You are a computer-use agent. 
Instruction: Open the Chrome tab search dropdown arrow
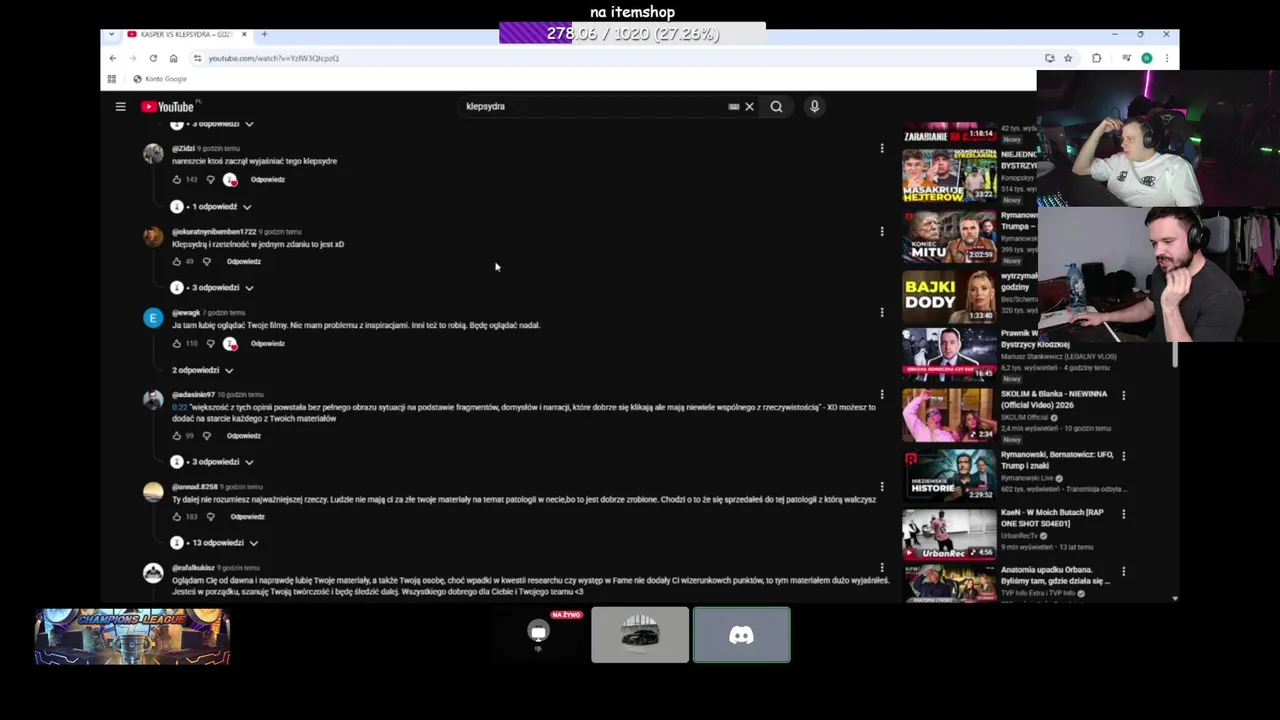(111, 34)
